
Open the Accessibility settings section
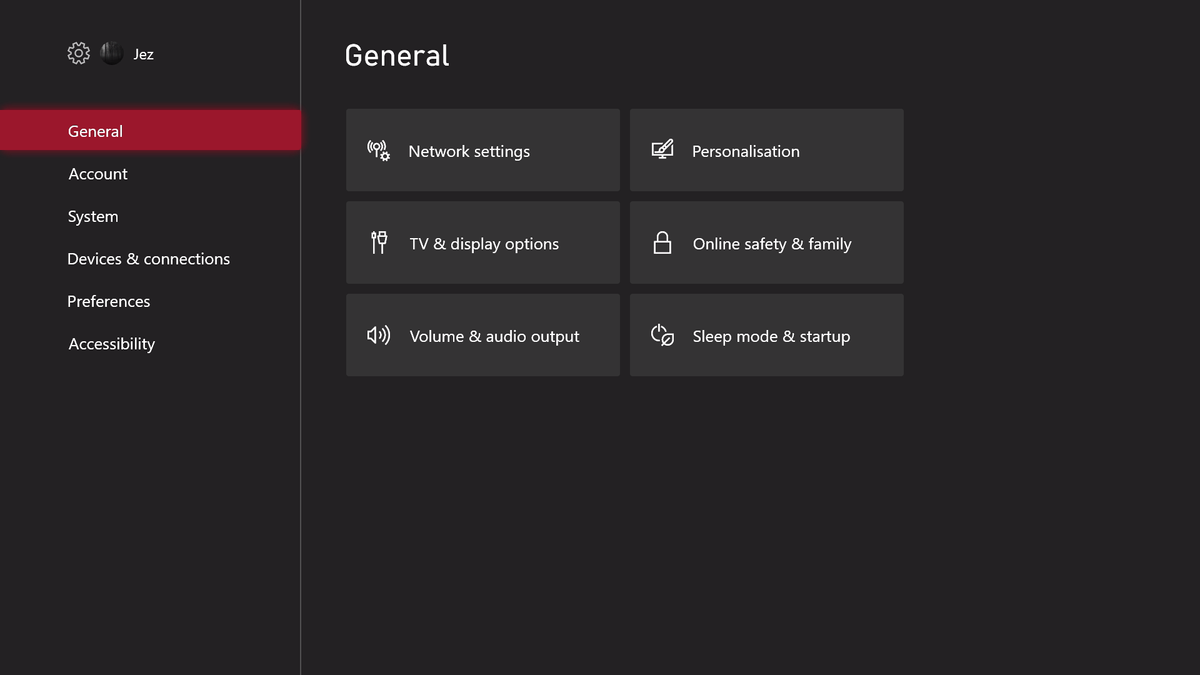pos(111,343)
